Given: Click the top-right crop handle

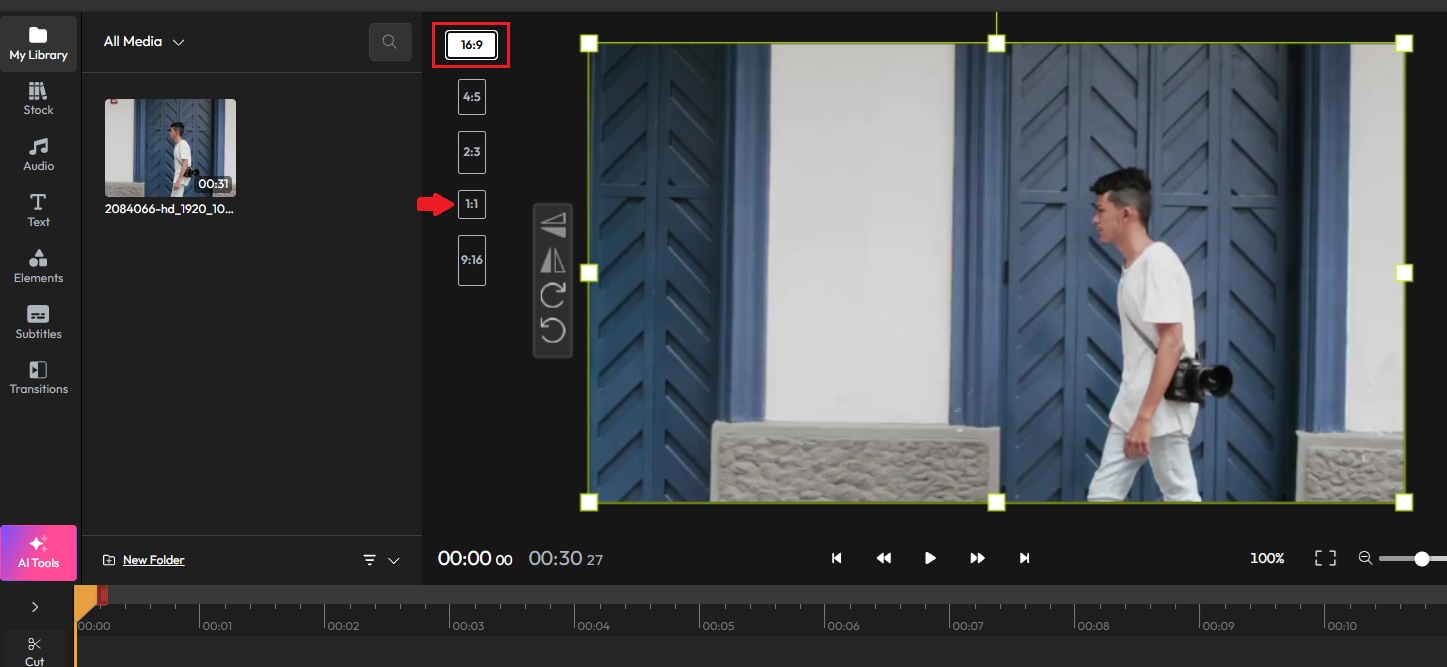Looking at the screenshot, I should coord(1404,43).
